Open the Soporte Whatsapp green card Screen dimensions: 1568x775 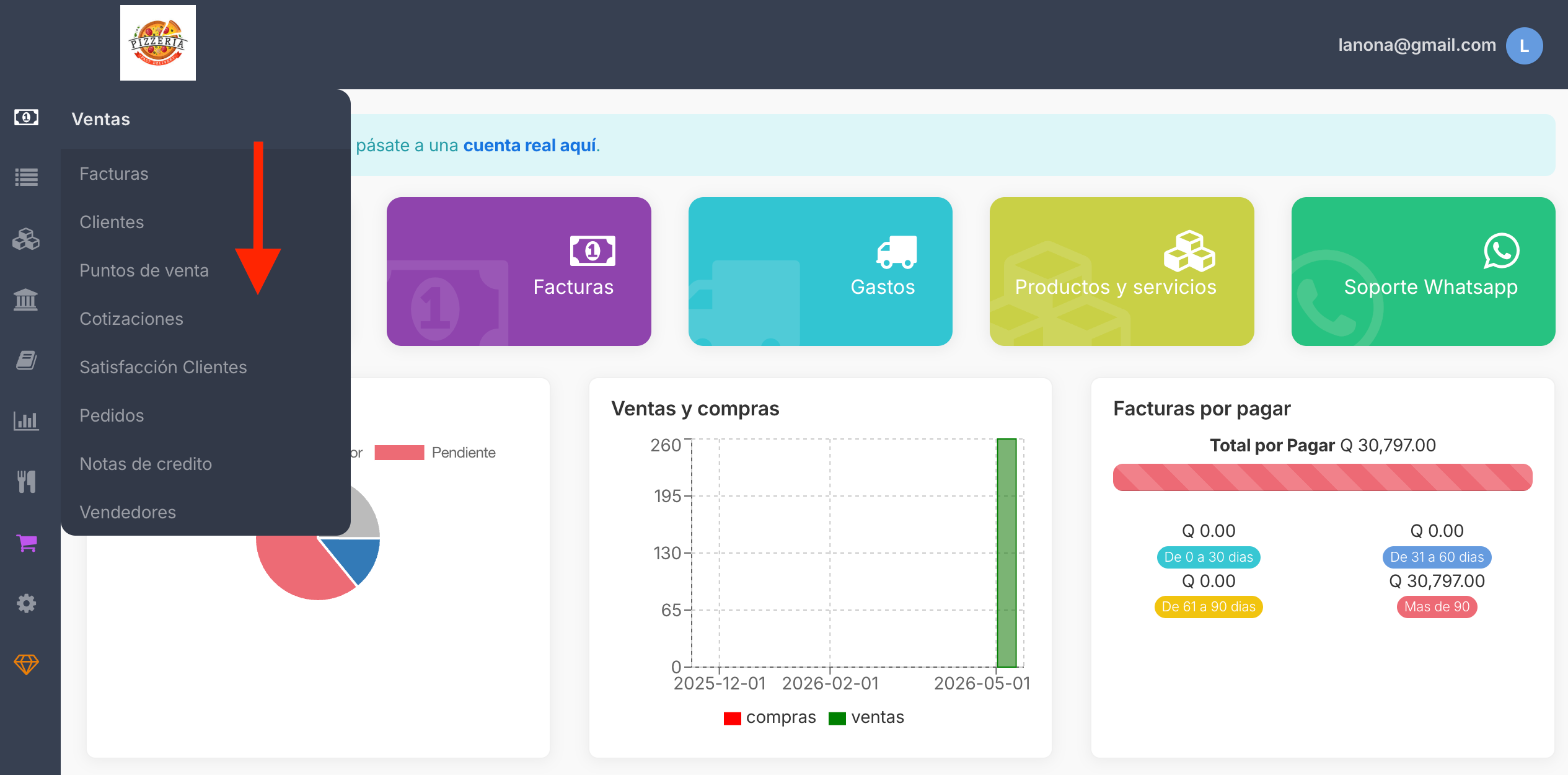tap(1423, 272)
